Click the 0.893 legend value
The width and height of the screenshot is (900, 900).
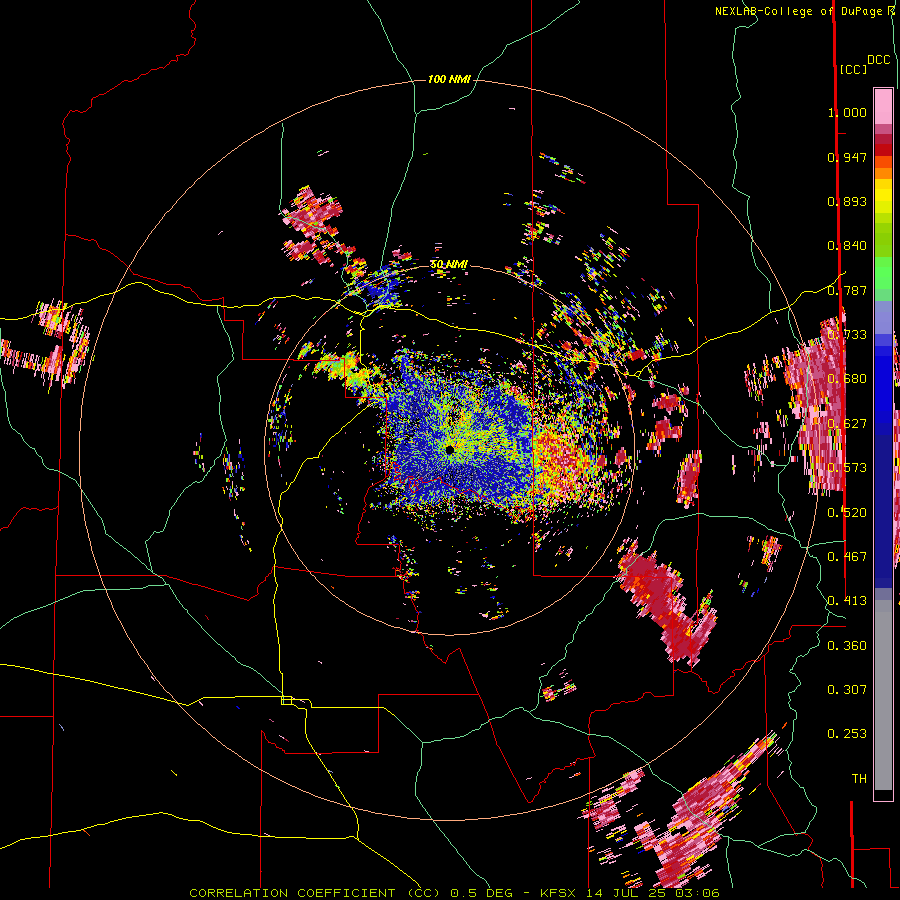pos(847,201)
